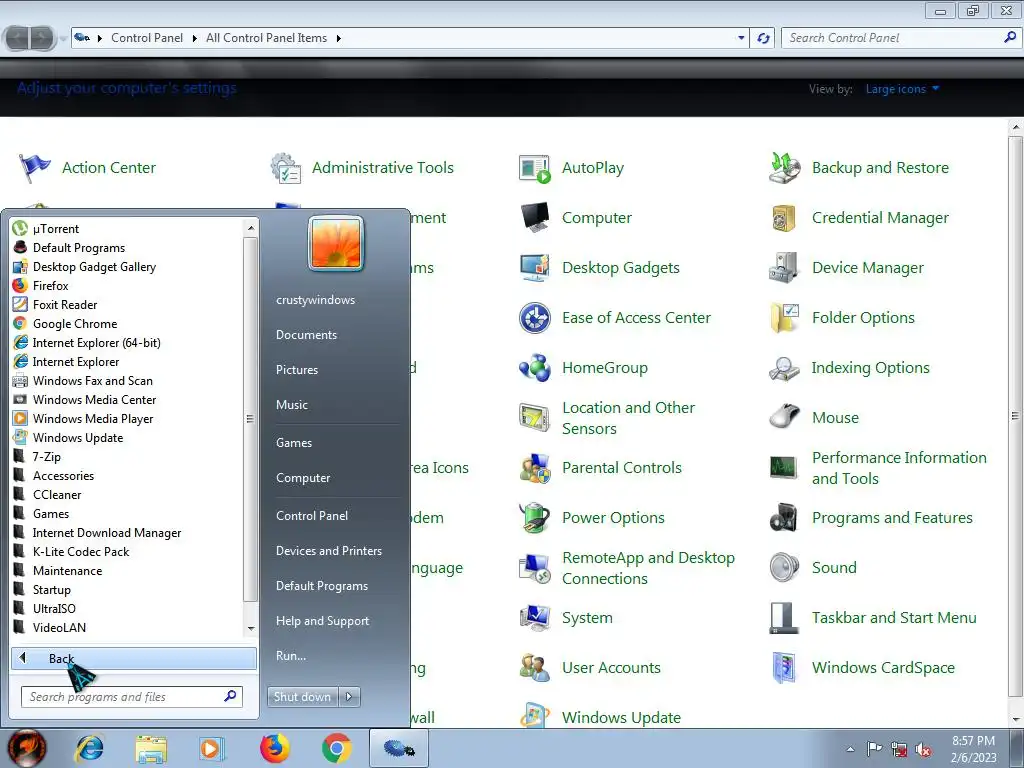This screenshot has width=1024, height=768.
Task: Open the Indexing Options icon
Action: [784, 368]
